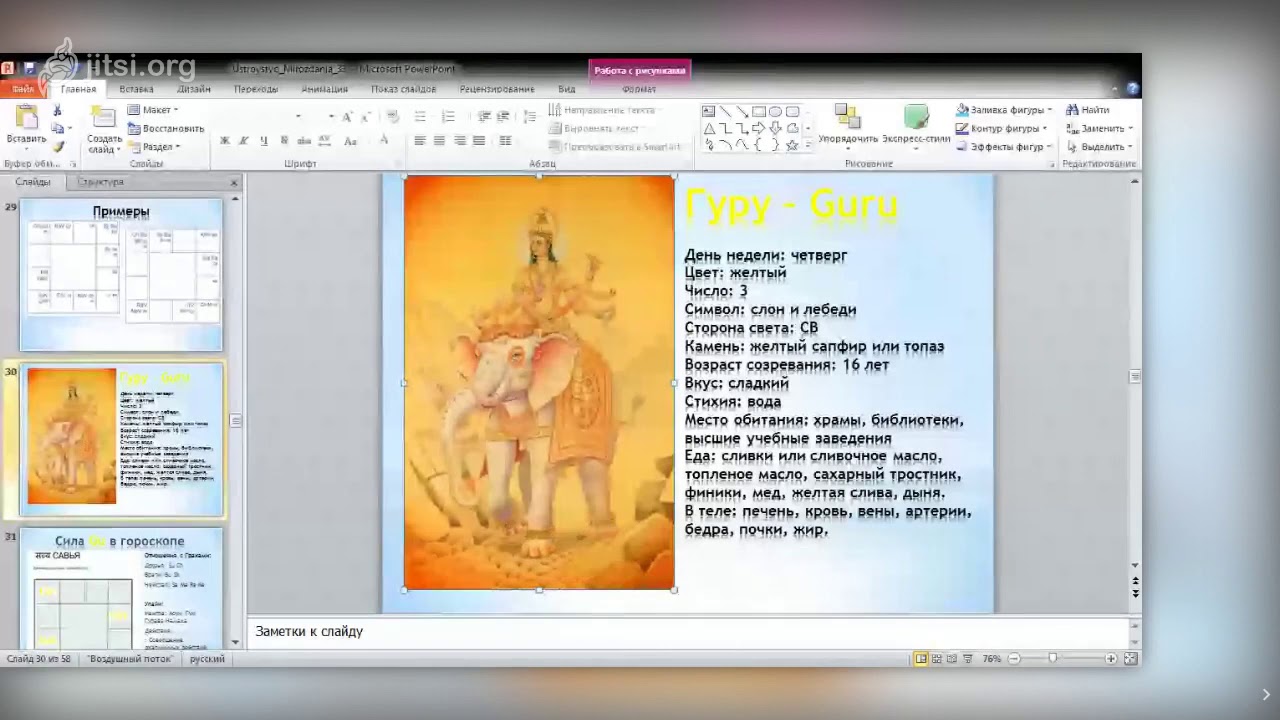The image size is (1280, 720).
Task: Select slide 31 thumbnail Сила в гороскопе
Action: [121, 589]
